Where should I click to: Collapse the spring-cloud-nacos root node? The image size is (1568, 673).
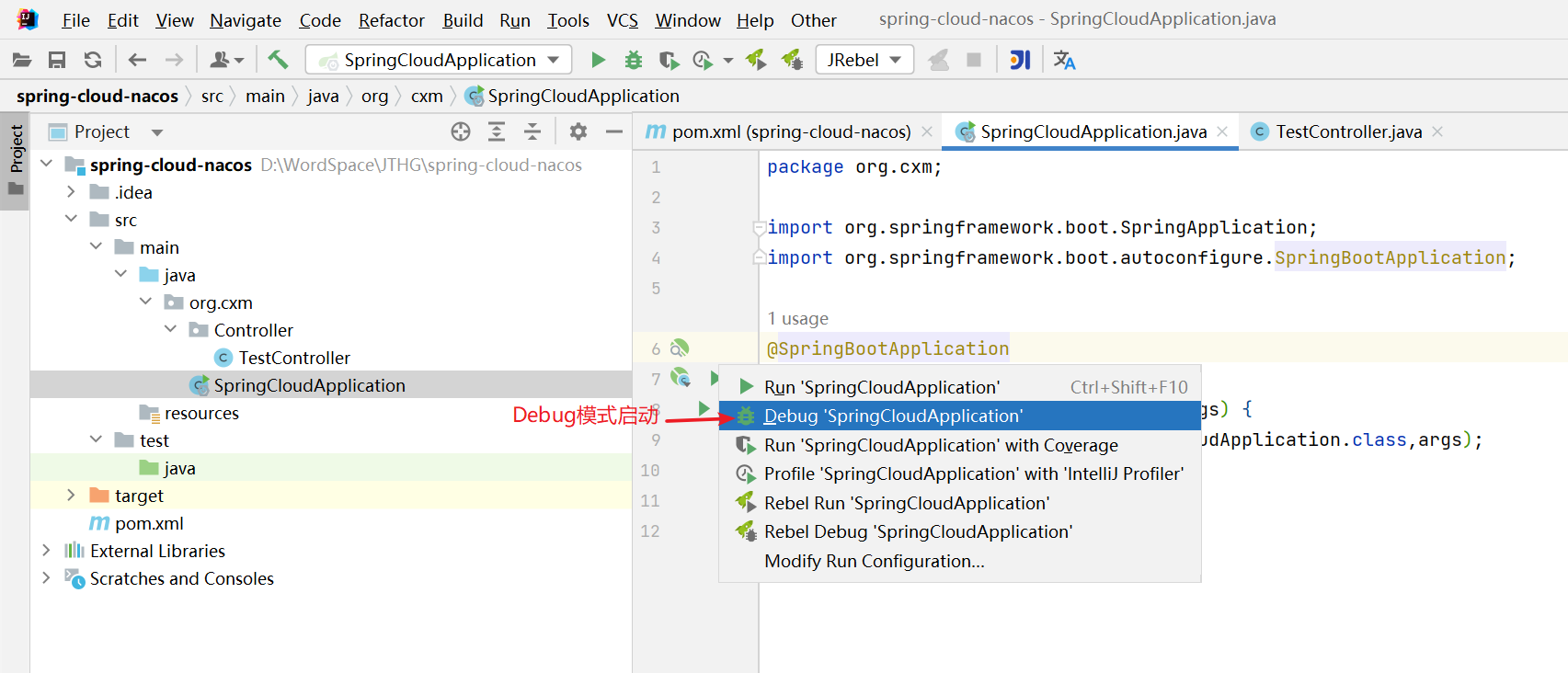click(x=47, y=164)
